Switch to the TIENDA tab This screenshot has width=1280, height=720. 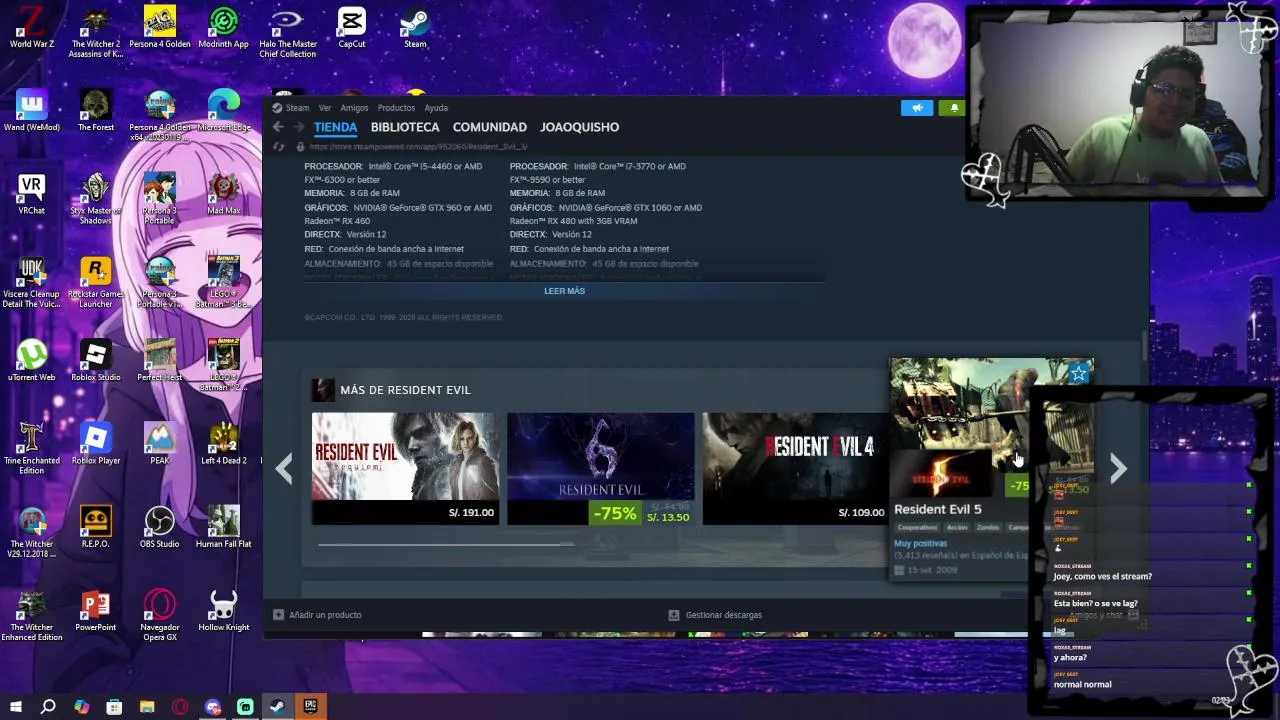[335, 127]
